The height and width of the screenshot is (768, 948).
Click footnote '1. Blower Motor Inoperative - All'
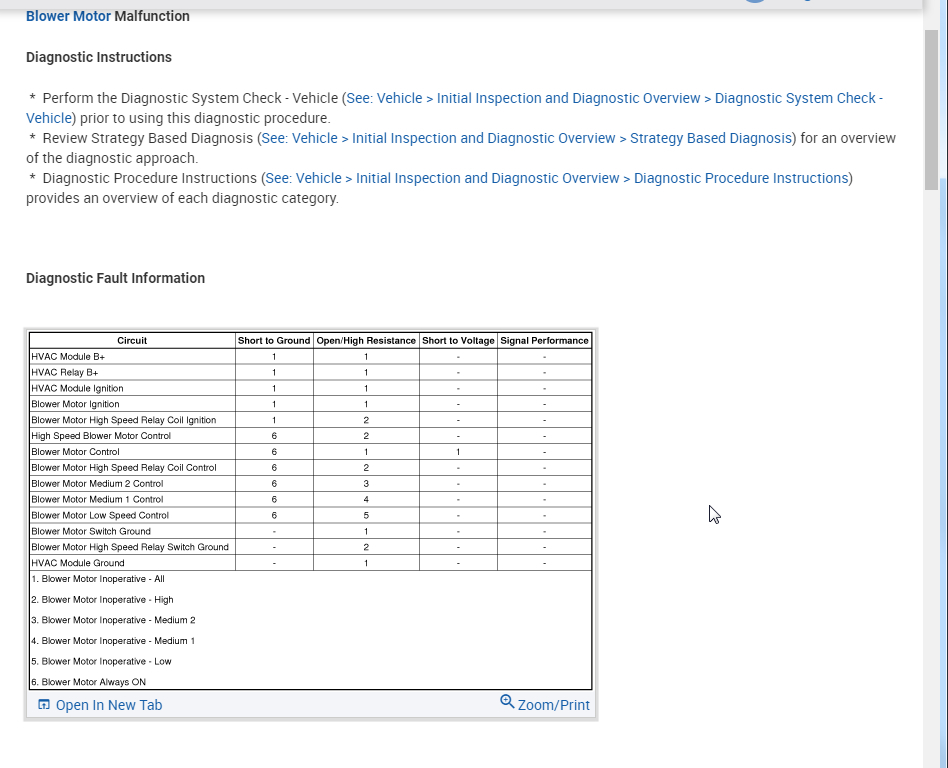[x=98, y=579]
